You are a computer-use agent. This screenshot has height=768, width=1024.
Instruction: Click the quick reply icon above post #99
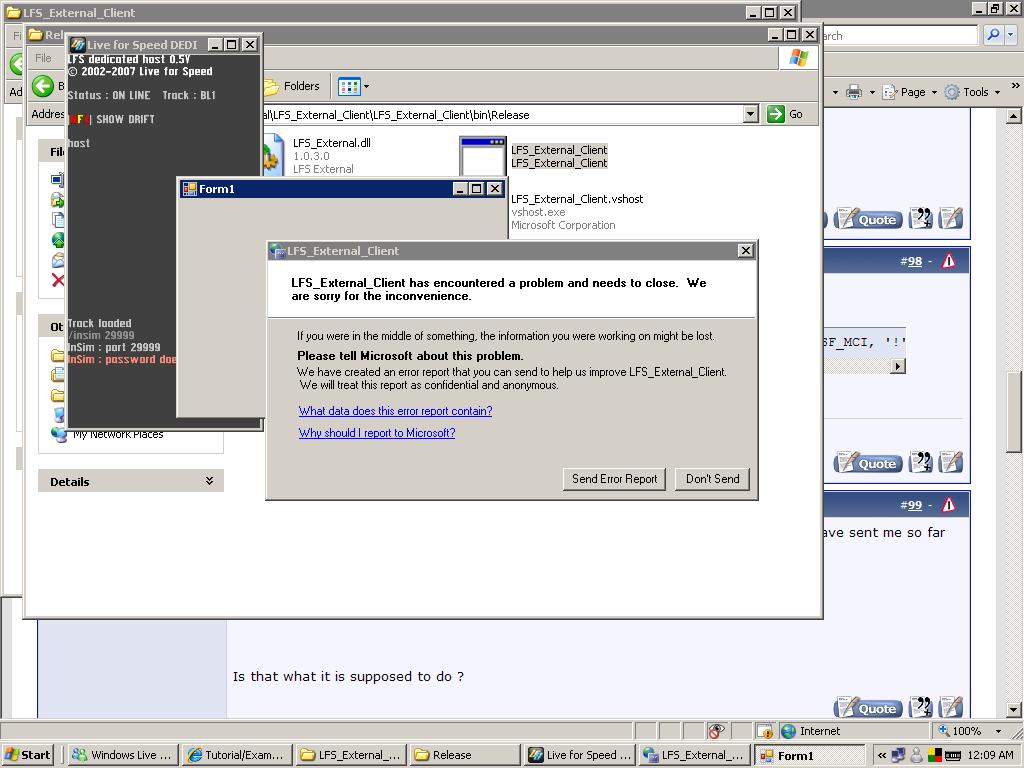(x=951, y=462)
